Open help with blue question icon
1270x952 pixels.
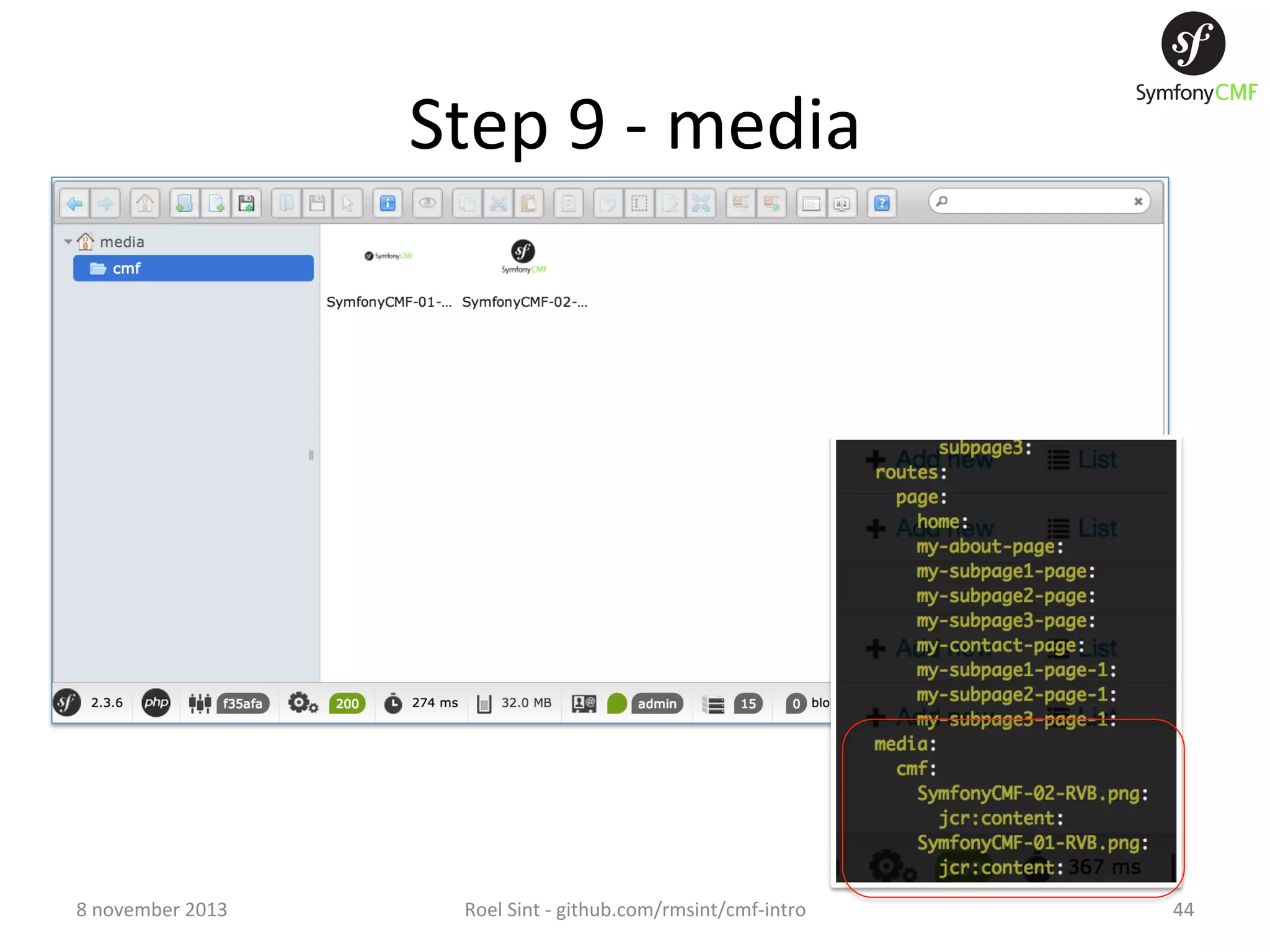point(882,203)
